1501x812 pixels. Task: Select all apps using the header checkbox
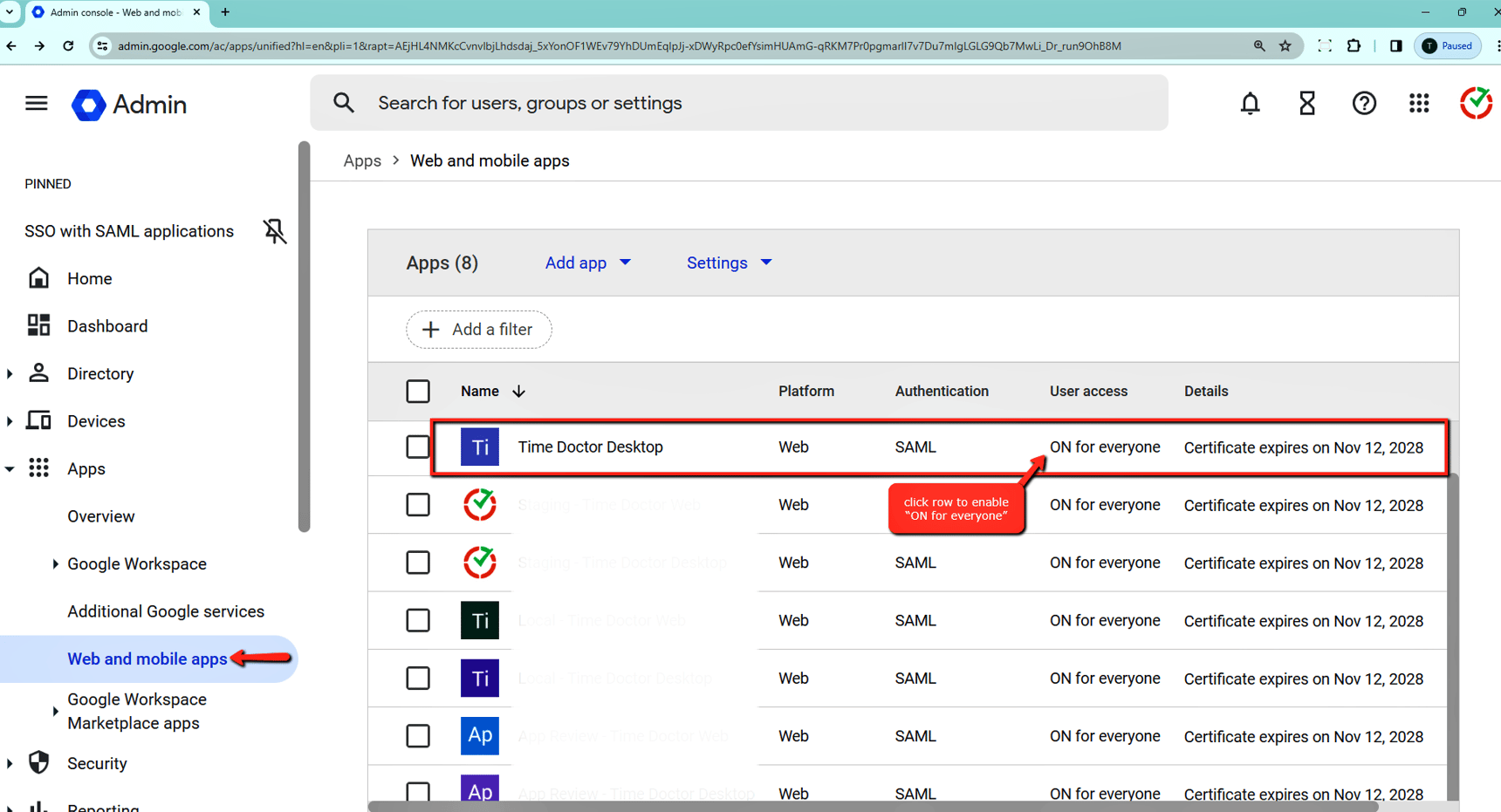(418, 391)
